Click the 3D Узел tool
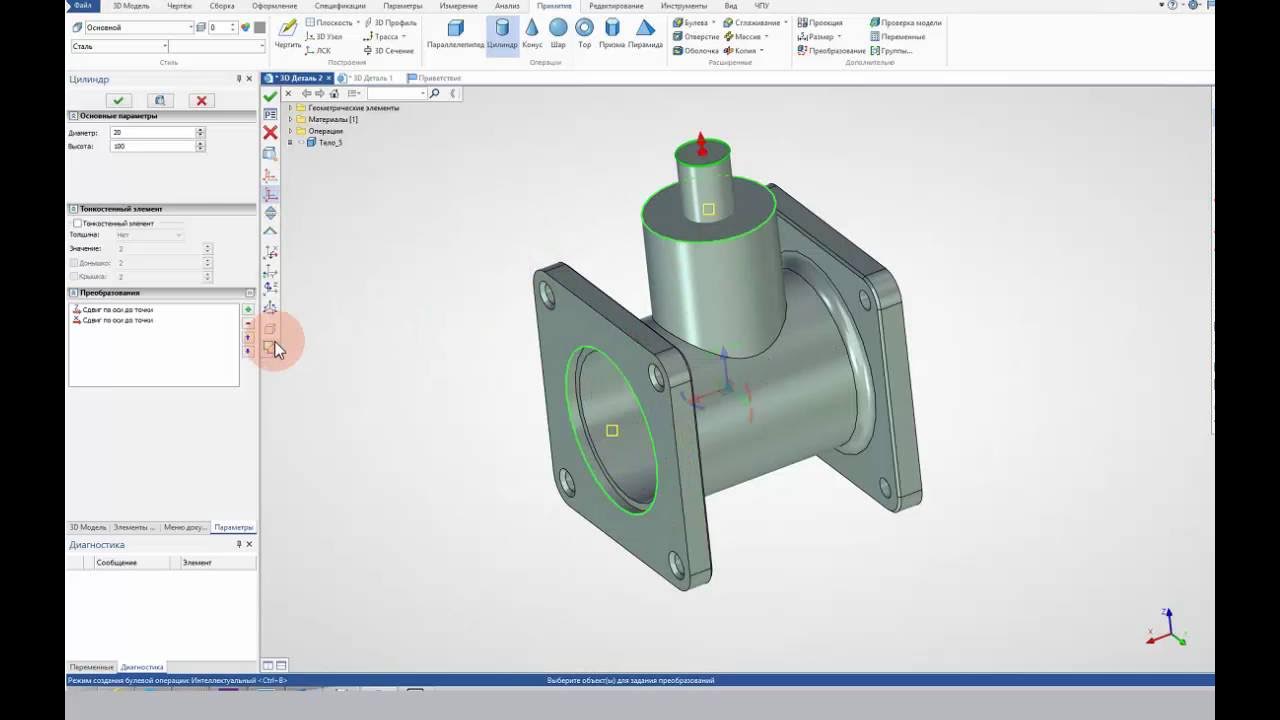 pyautogui.click(x=323, y=36)
